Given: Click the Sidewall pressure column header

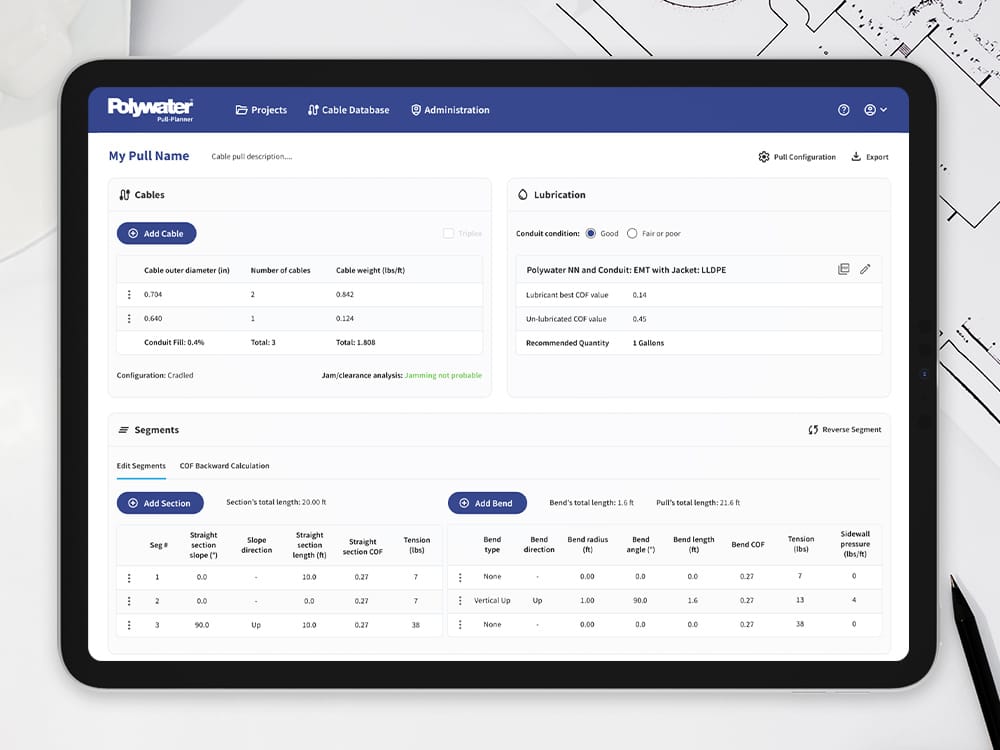Looking at the screenshot, I should click(x=855, y=544).
